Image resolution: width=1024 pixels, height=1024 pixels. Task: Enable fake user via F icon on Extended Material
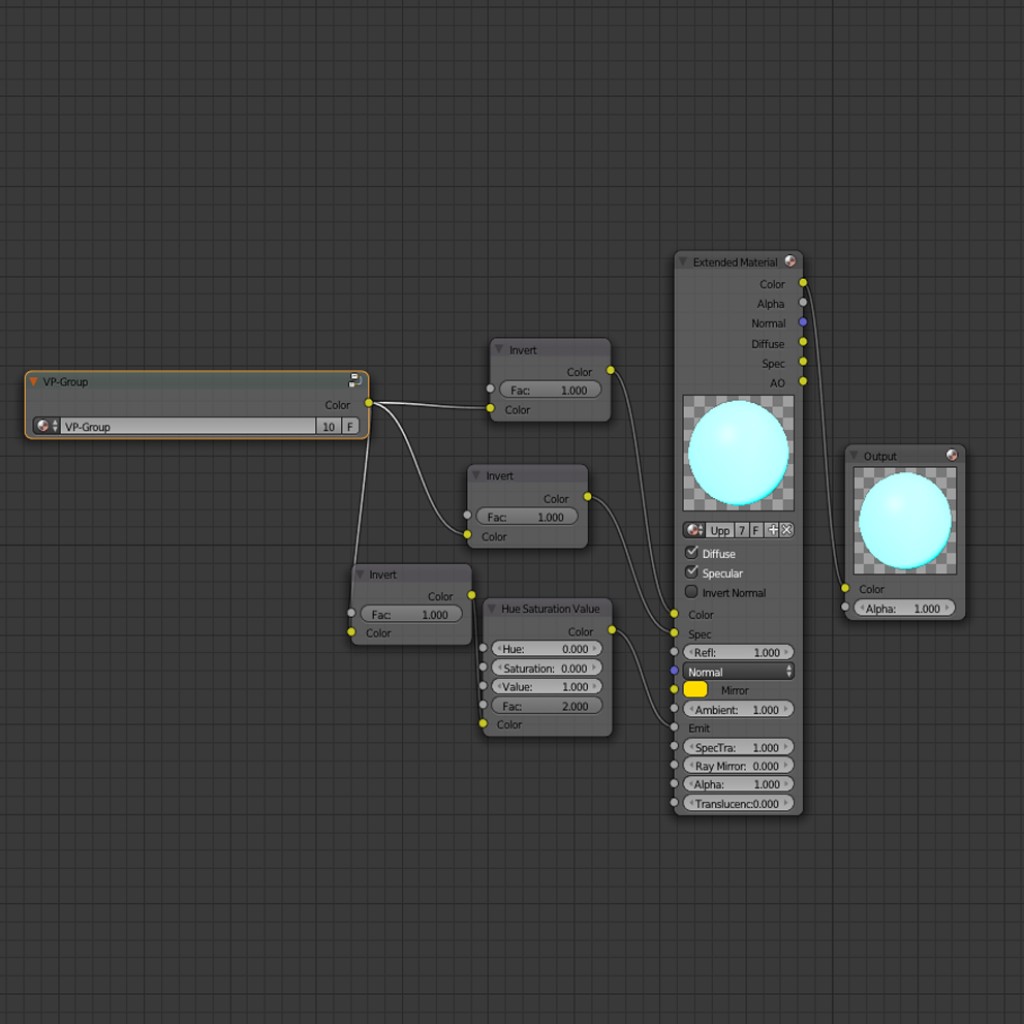(755, 529)
